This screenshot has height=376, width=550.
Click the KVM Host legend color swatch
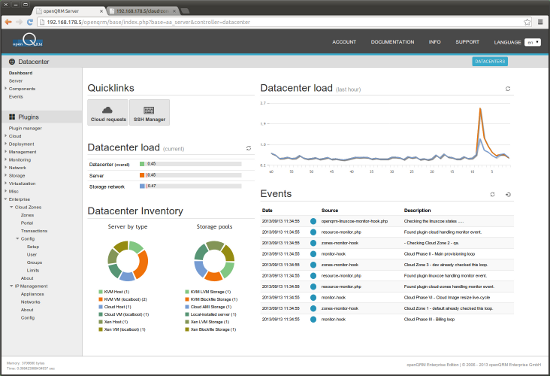tap(101, 291)
